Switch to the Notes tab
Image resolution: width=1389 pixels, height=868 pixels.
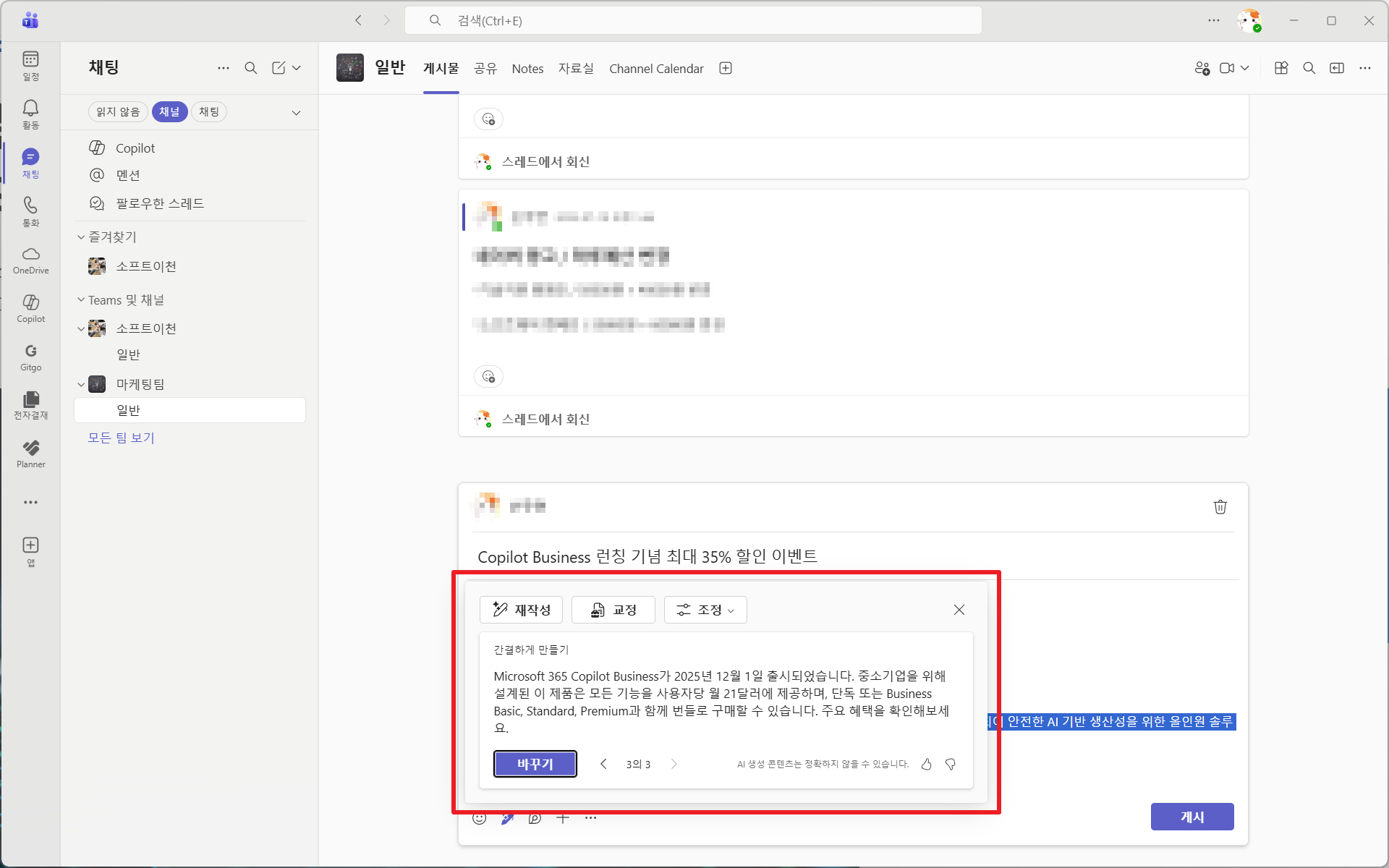(527, 69)
